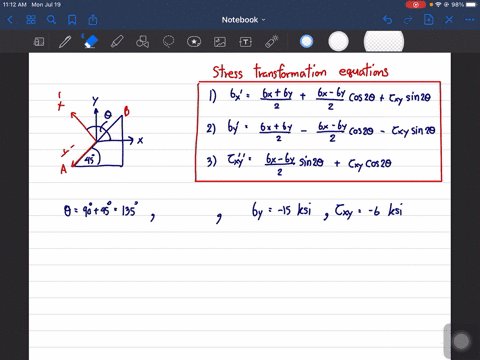Redo the last action
Viewport: 480px width, 360px height.
(408, 20)
